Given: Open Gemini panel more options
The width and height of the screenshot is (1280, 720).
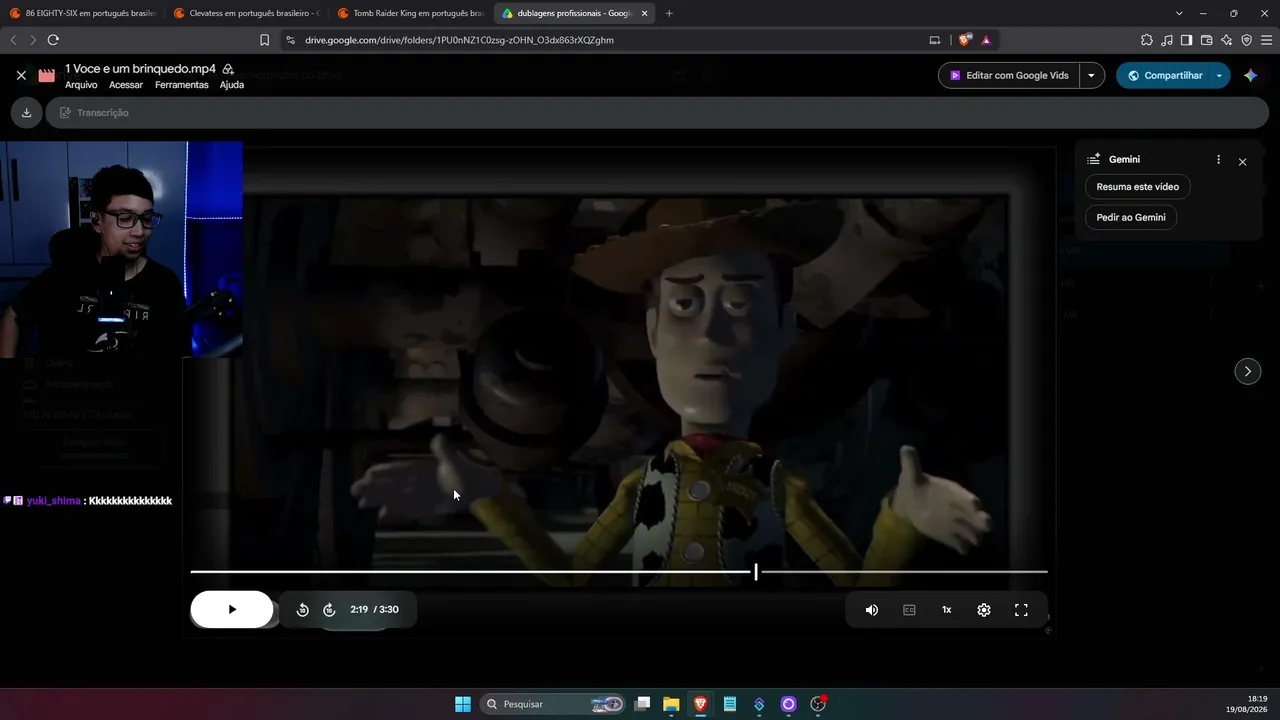Looking at the screenshot, I should click(x=1218, y=160).
